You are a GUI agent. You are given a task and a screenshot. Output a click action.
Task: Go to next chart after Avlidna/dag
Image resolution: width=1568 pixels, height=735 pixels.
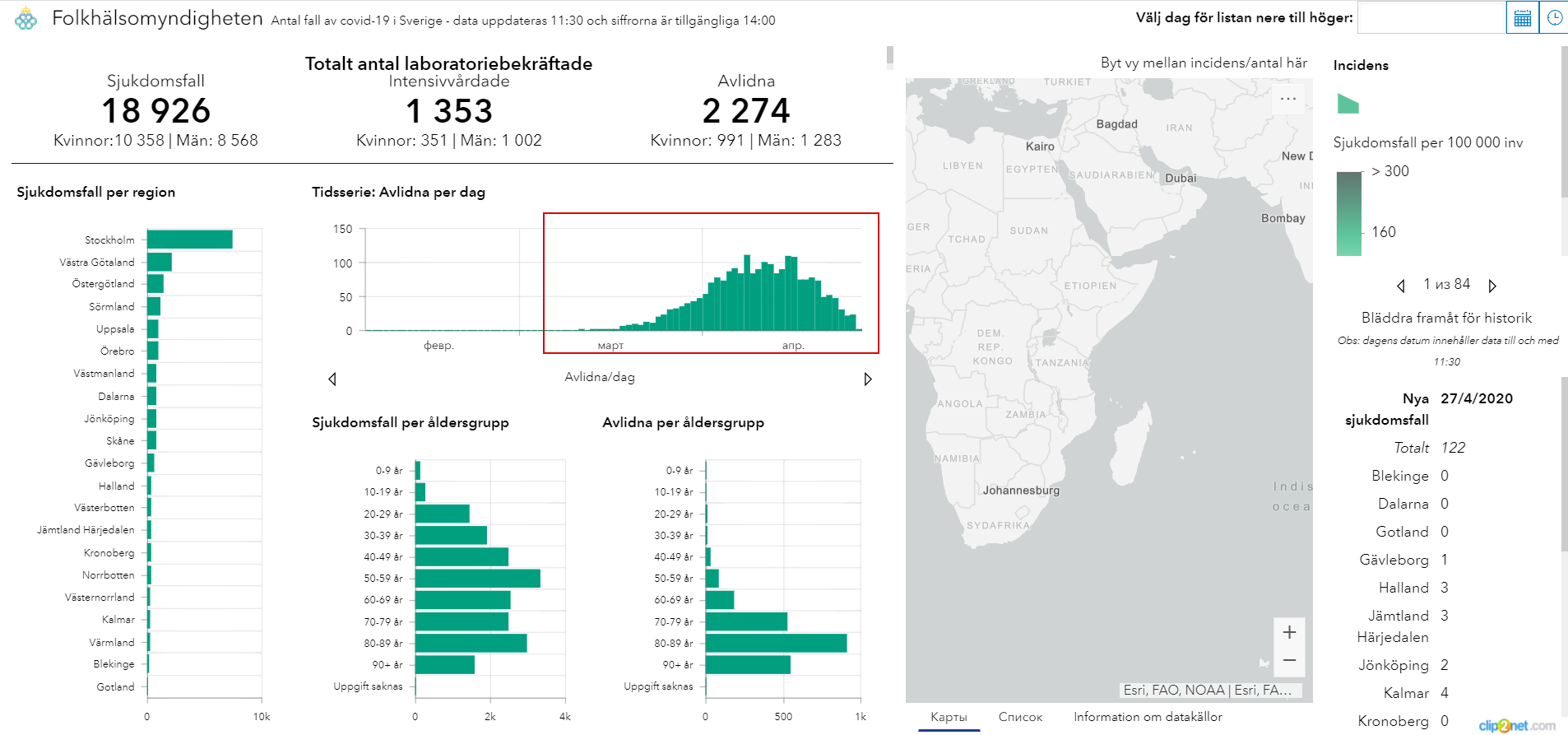click(x=867, y=379)
